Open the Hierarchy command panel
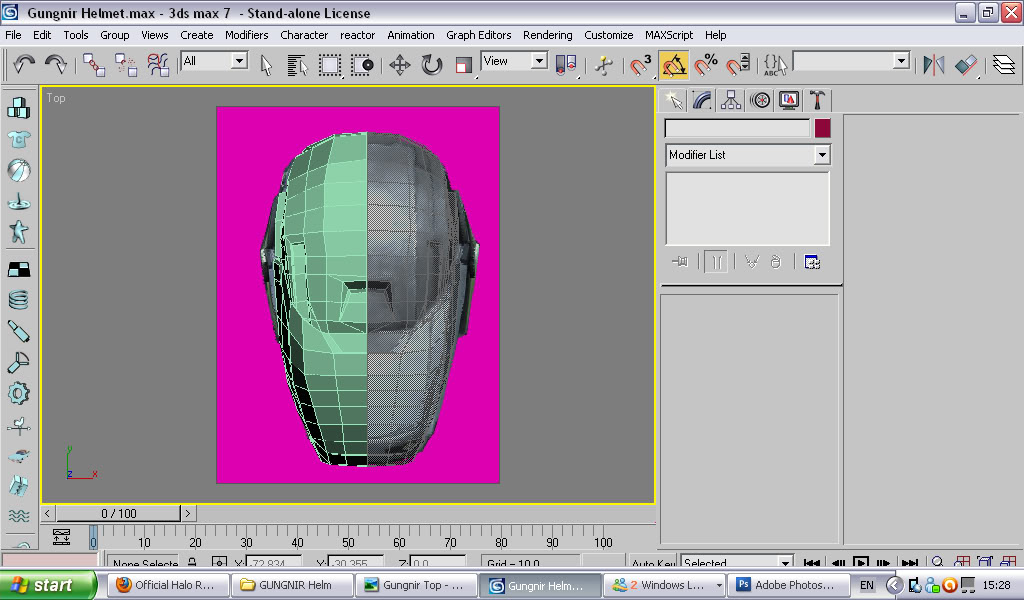 point(731,100)
